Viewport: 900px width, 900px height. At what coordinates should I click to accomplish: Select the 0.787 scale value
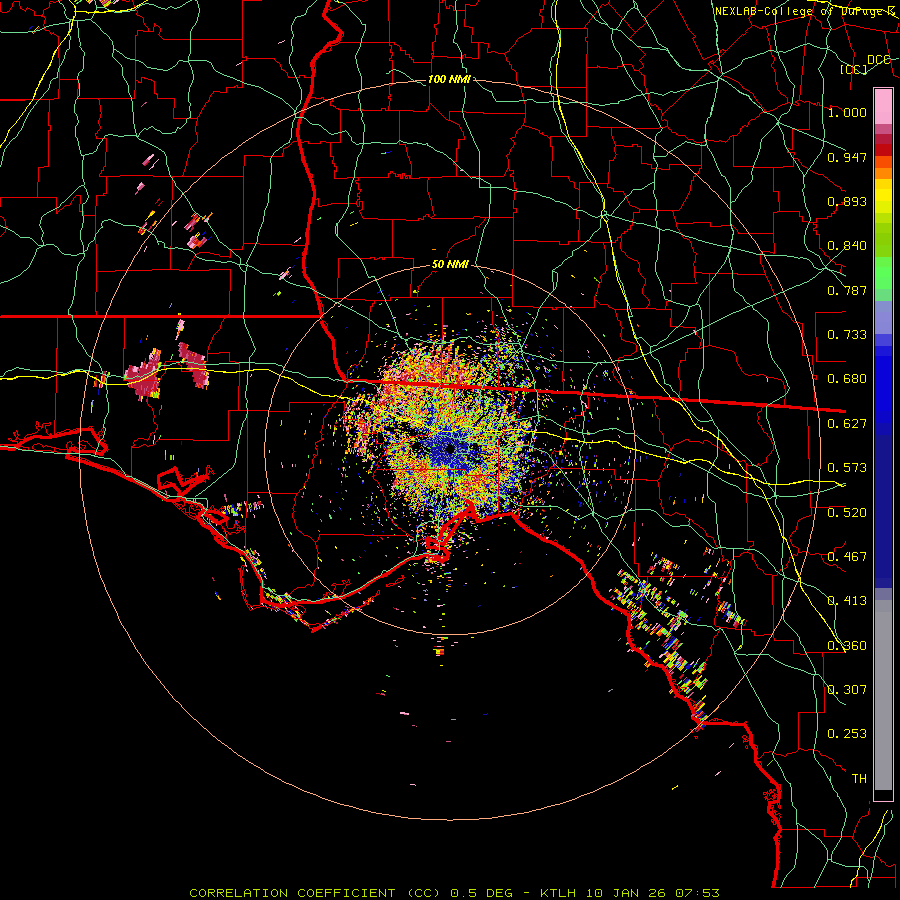tap(847, 290)
